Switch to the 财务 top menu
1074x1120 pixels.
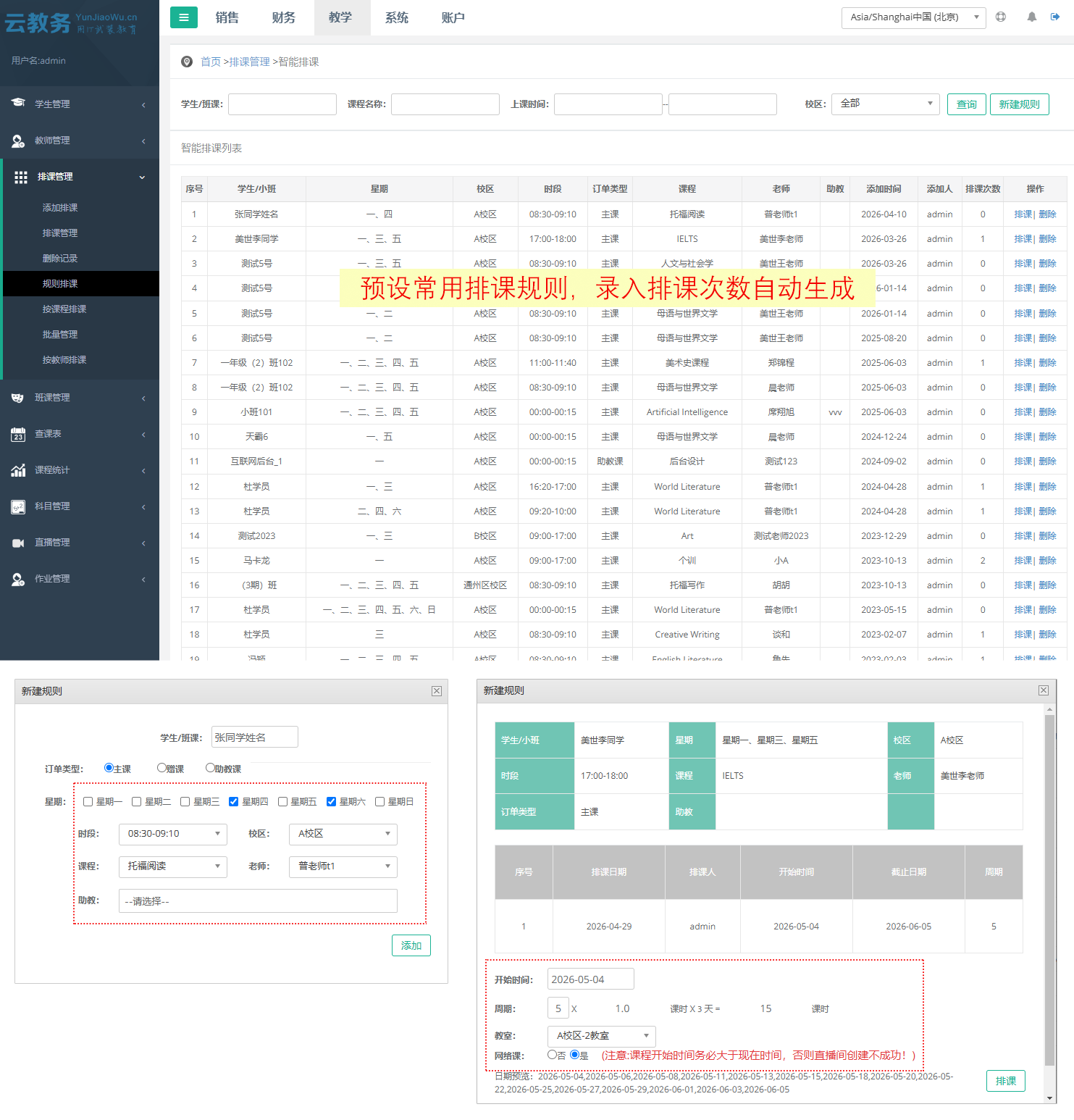click(283, 17)
